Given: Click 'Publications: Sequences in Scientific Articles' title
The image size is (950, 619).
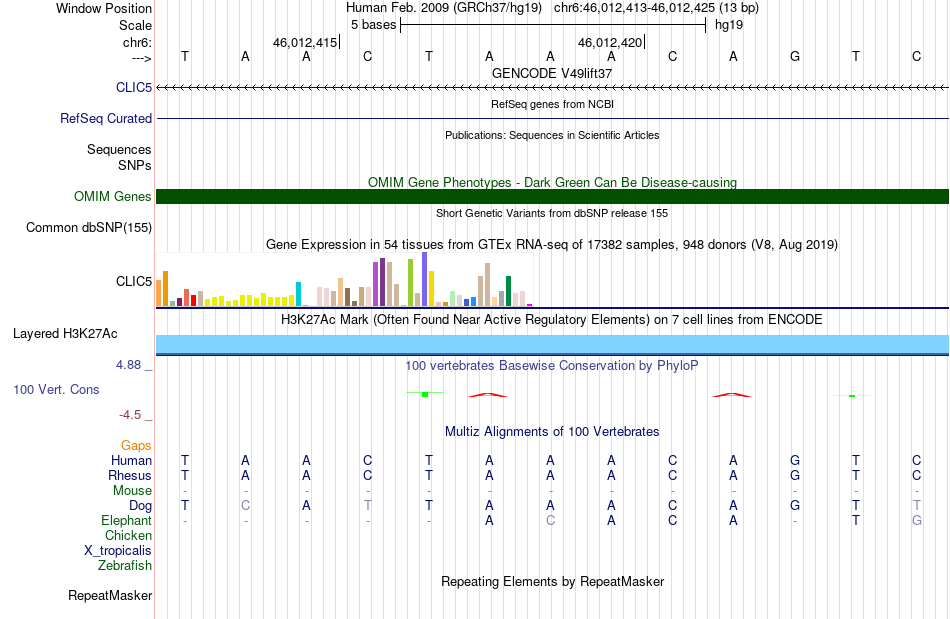Looking at the screenshot, I should pyautogui.click(x=552, y=135).
